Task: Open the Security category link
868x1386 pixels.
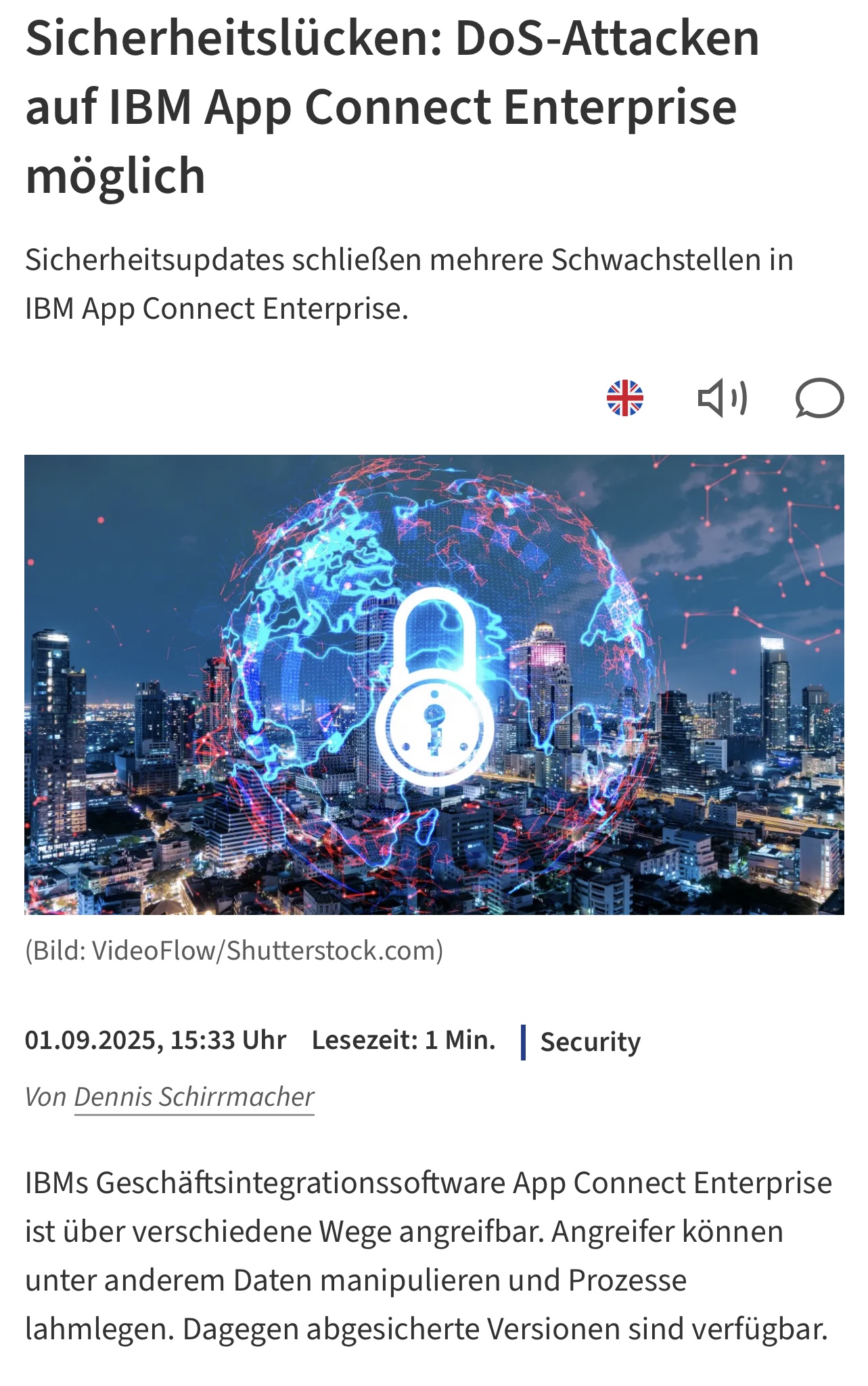Action: point(590,1042)
